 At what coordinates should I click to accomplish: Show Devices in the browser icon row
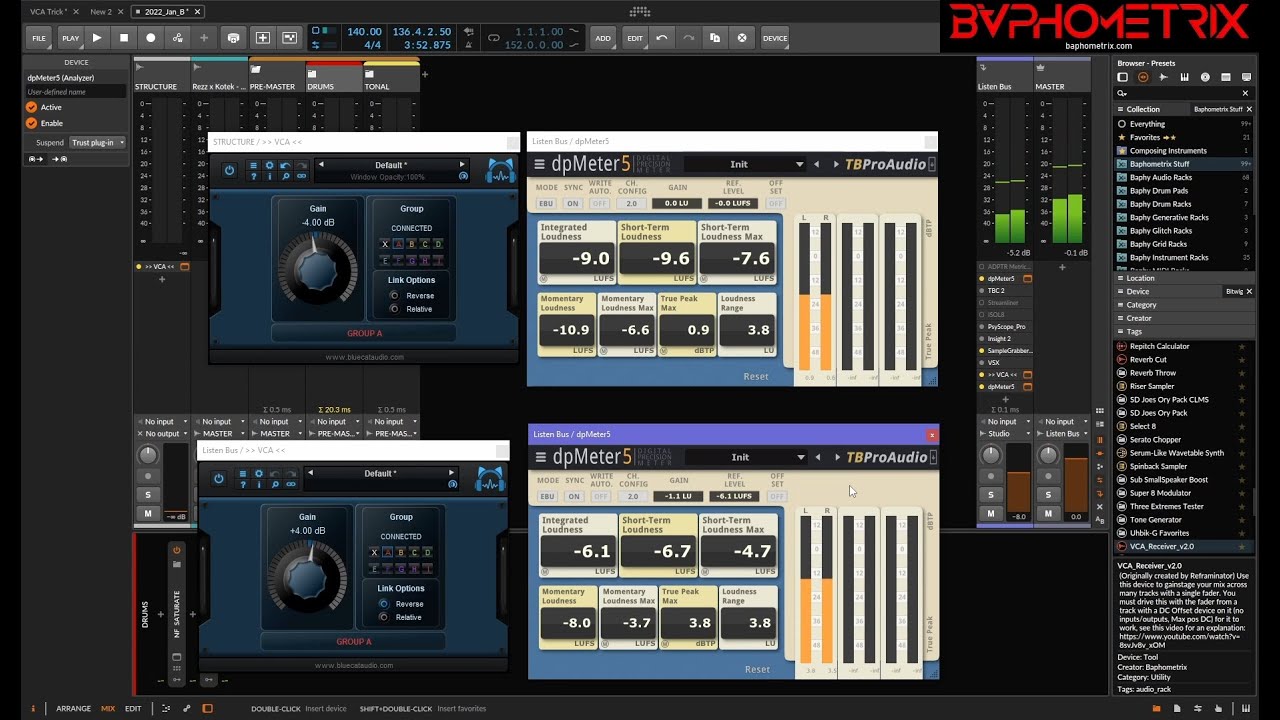click(1123, 77)
